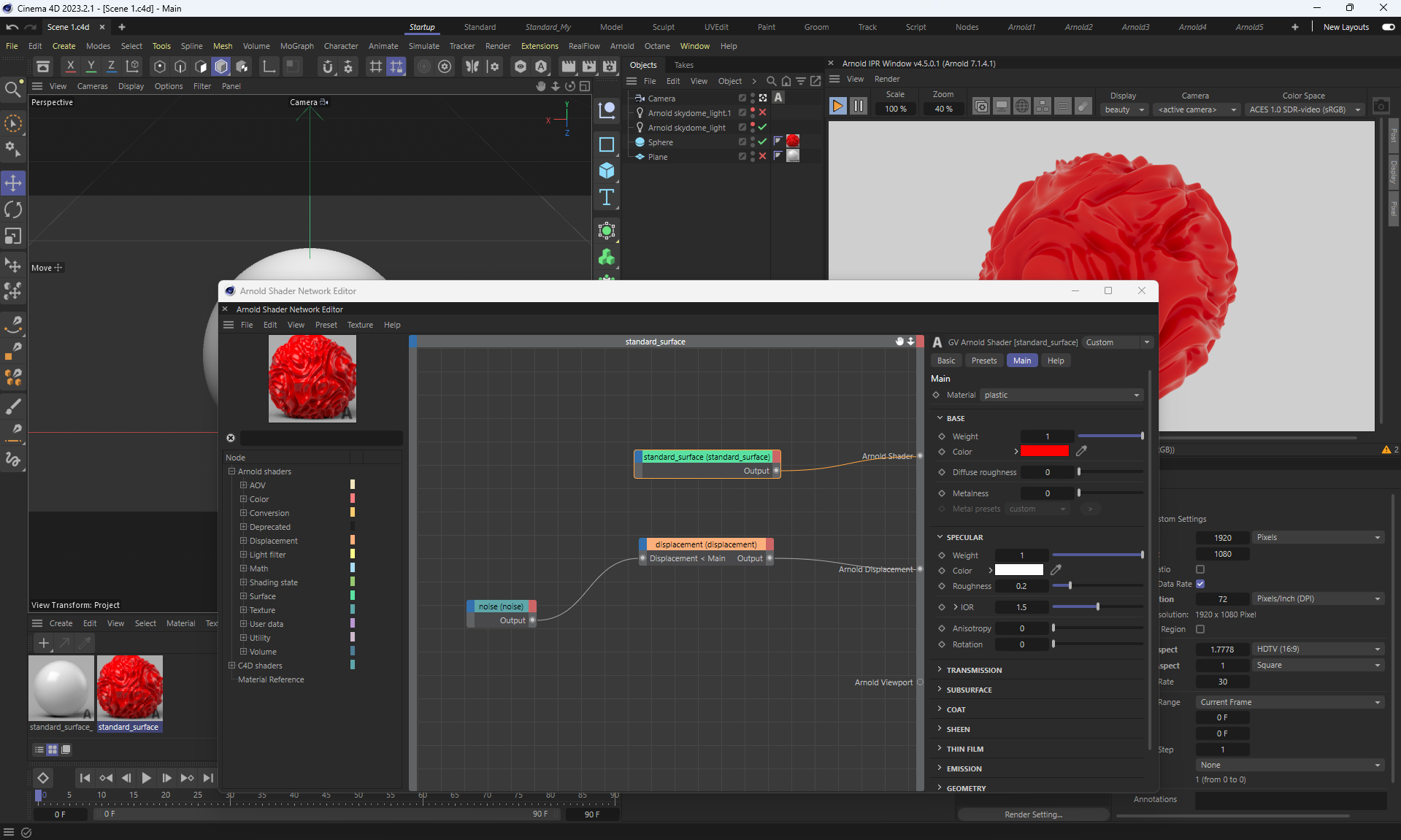
Task: Select the Move tool in left toolbar
Action: (x=13, y=182)
